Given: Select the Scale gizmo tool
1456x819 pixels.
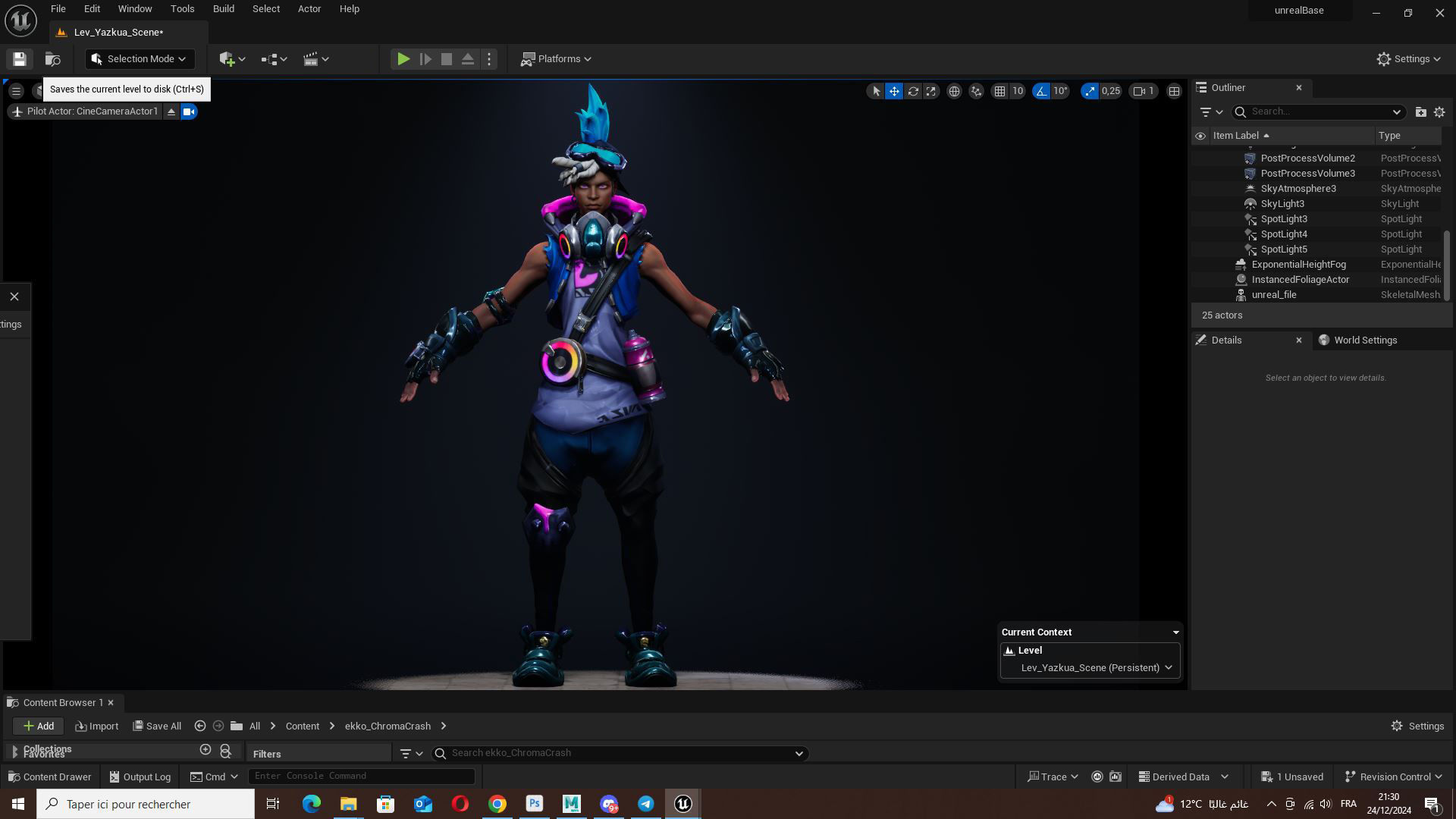Looking at the screenshot, I should tap(931, 91).
